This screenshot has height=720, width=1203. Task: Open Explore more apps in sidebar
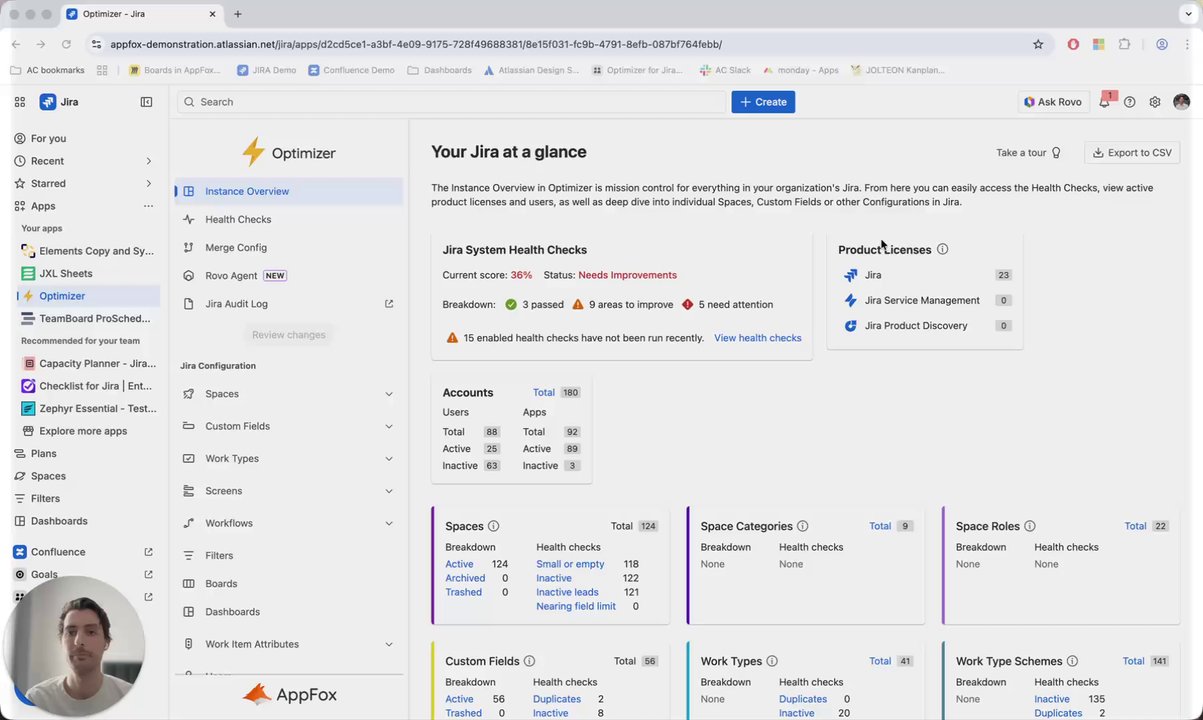click(x=87, y=431)
